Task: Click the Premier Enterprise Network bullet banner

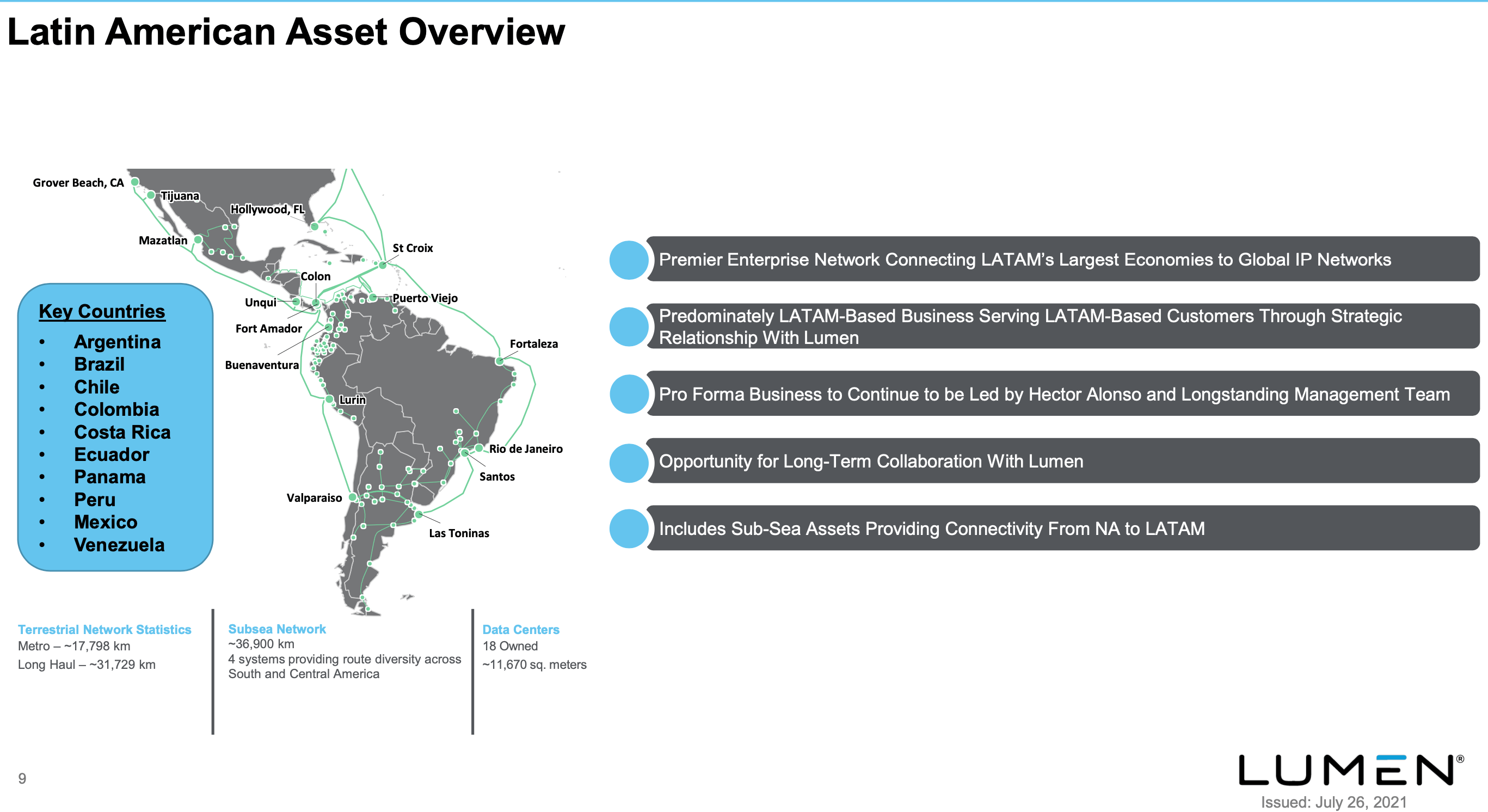Action: [x=1063, y=259]
